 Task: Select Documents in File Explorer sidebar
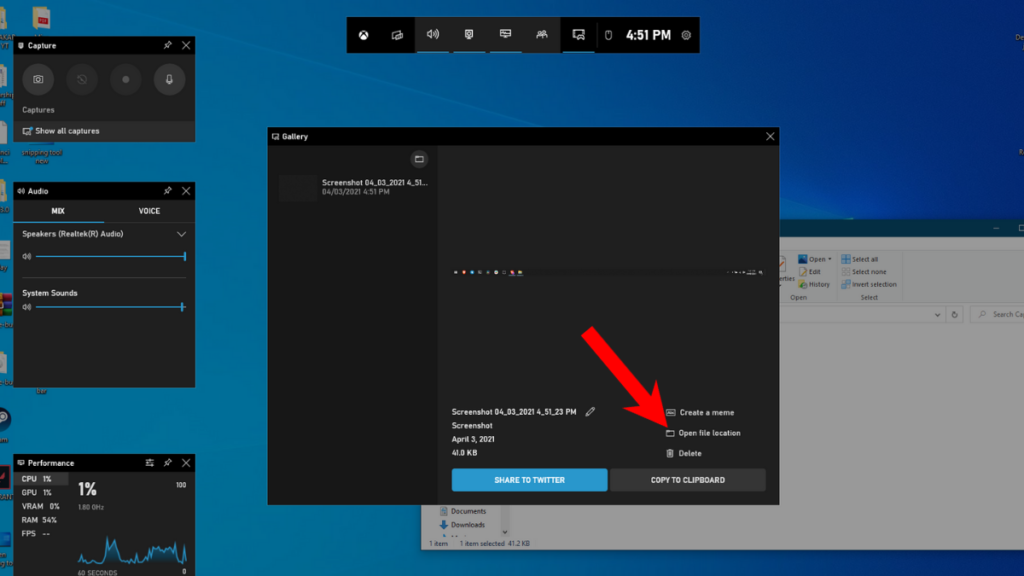click(463, 511)
